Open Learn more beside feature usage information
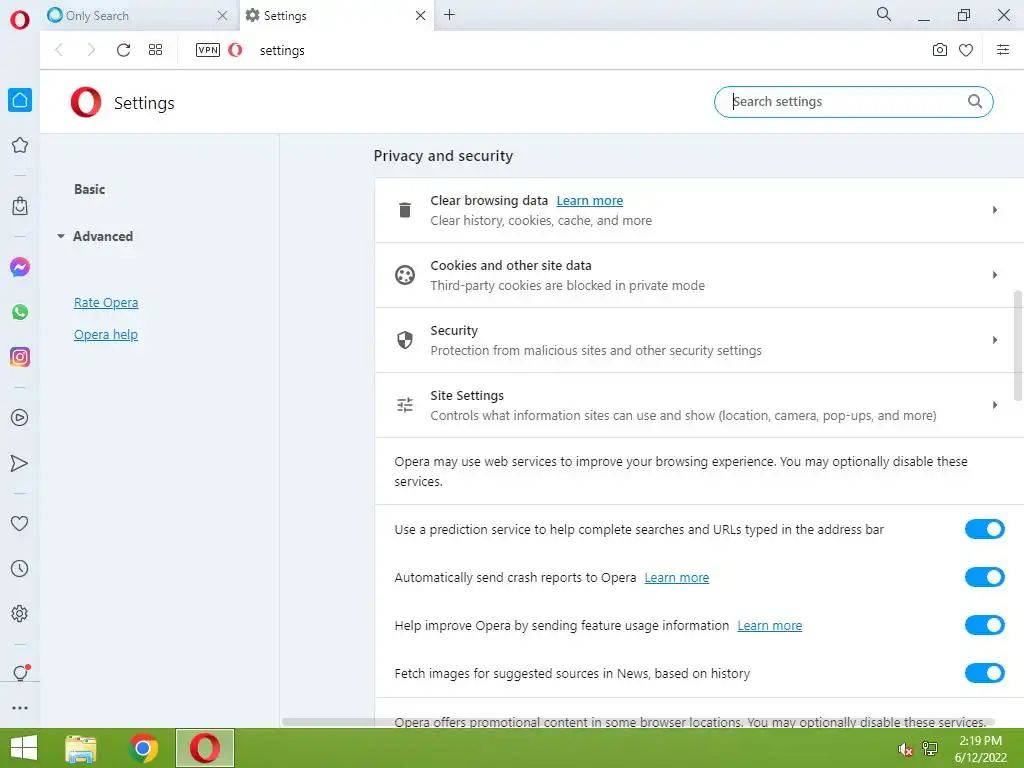This screenshot has width=1024, height=768. tap(769, 626)
